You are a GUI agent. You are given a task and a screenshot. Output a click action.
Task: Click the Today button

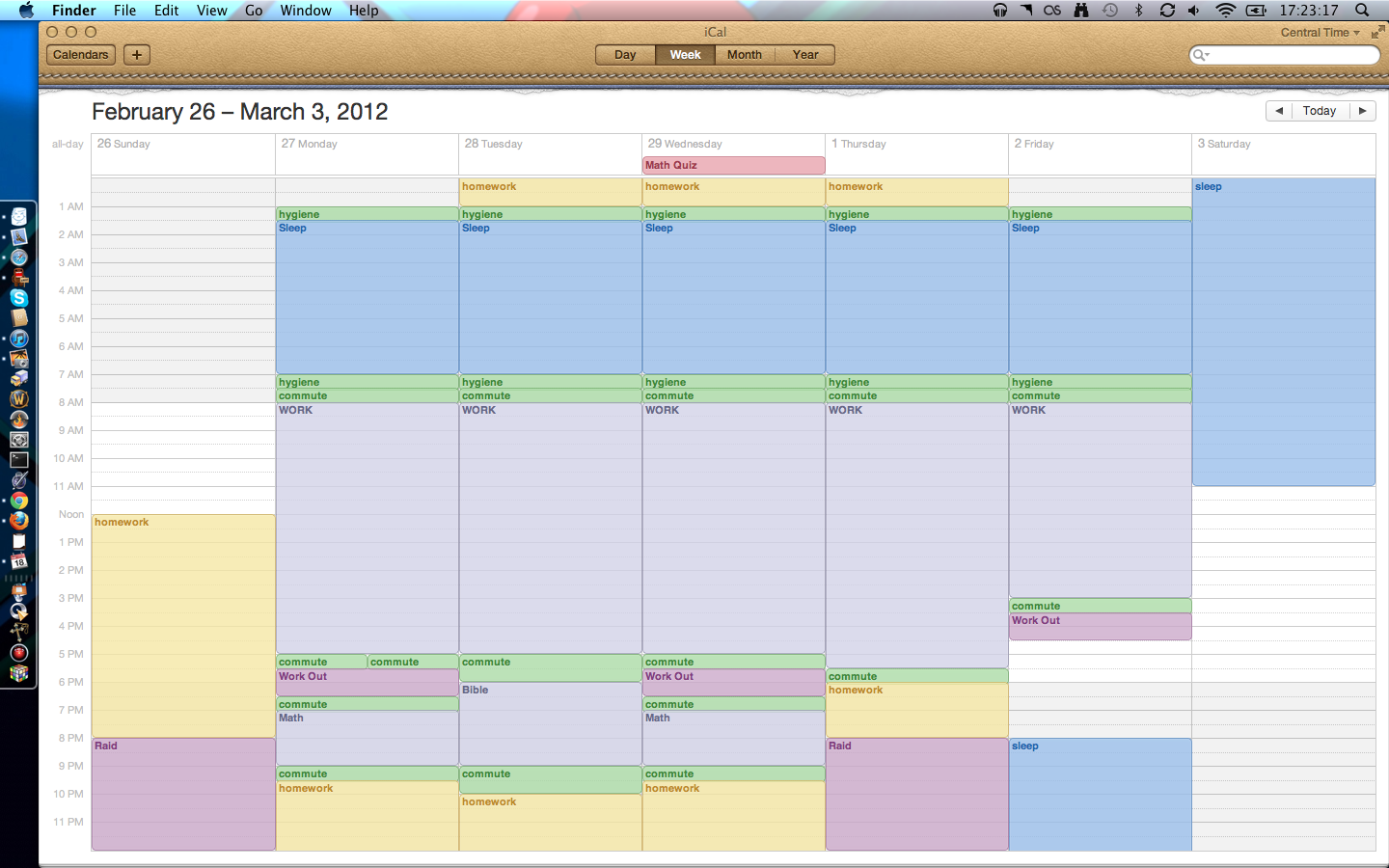pos(1319,111)
